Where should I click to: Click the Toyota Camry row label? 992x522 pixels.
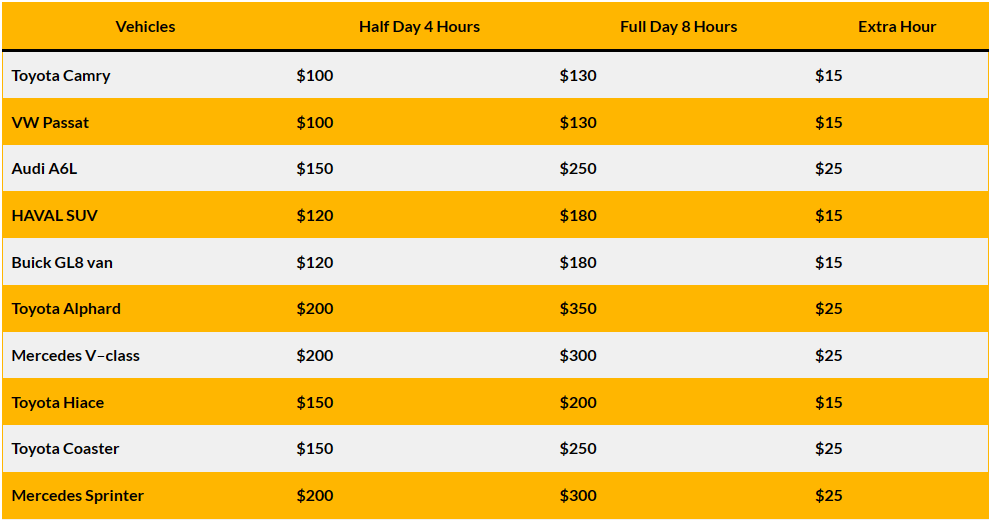point(61,76)
